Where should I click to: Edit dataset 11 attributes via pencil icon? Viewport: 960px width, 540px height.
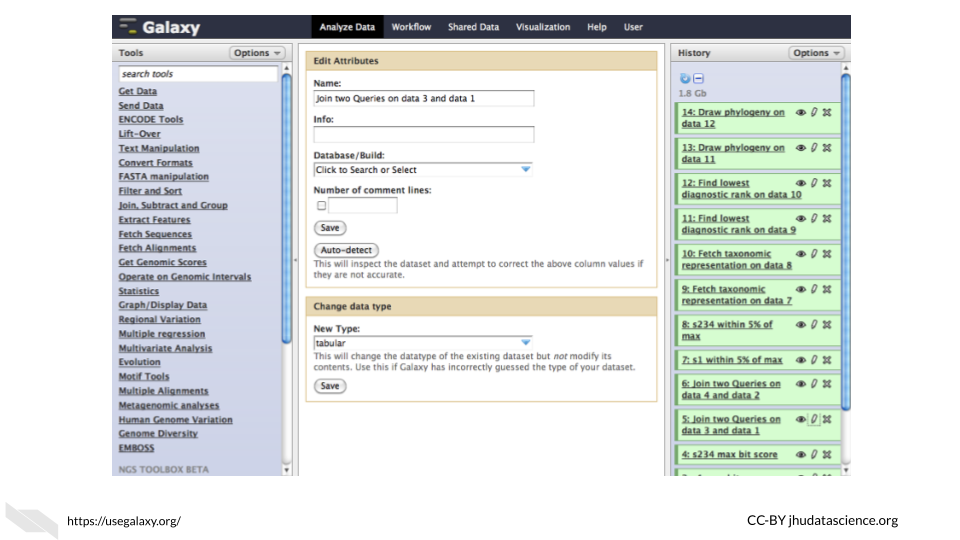click(814, 219)
